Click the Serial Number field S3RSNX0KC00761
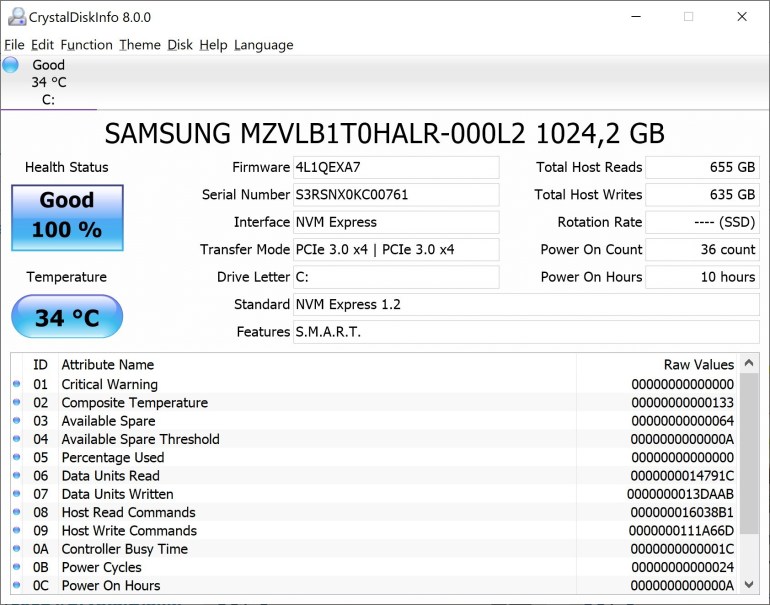The image size is (770, 605). [396, 195]
